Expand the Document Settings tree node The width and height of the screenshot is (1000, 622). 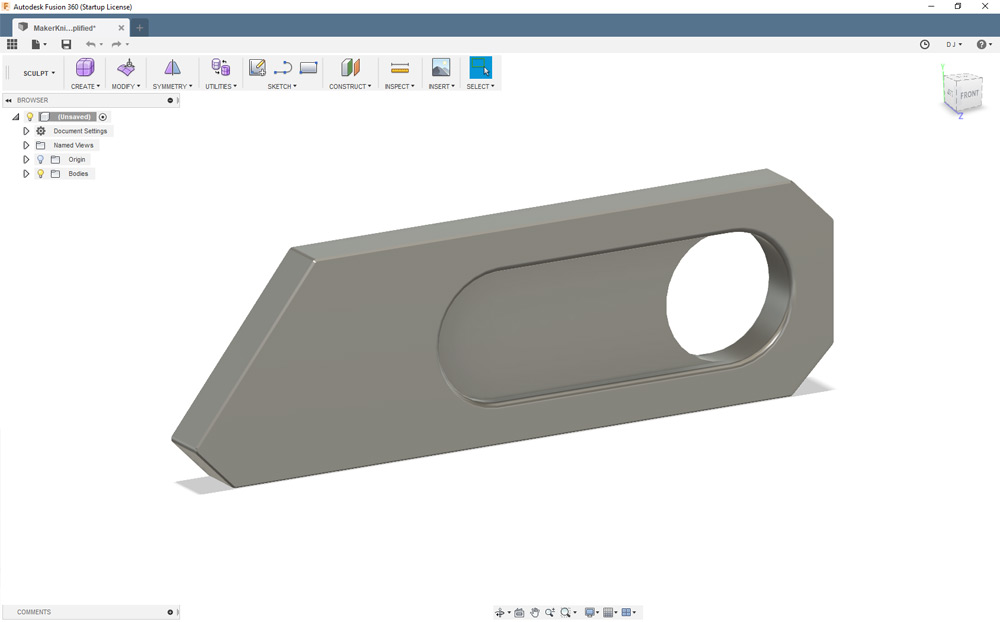pyautogui.click(x=27, y=131)
